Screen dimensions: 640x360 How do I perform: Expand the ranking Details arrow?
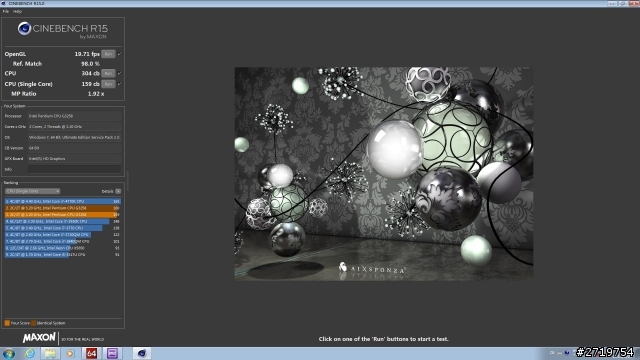pyautogui.click(x=118, y=191)
